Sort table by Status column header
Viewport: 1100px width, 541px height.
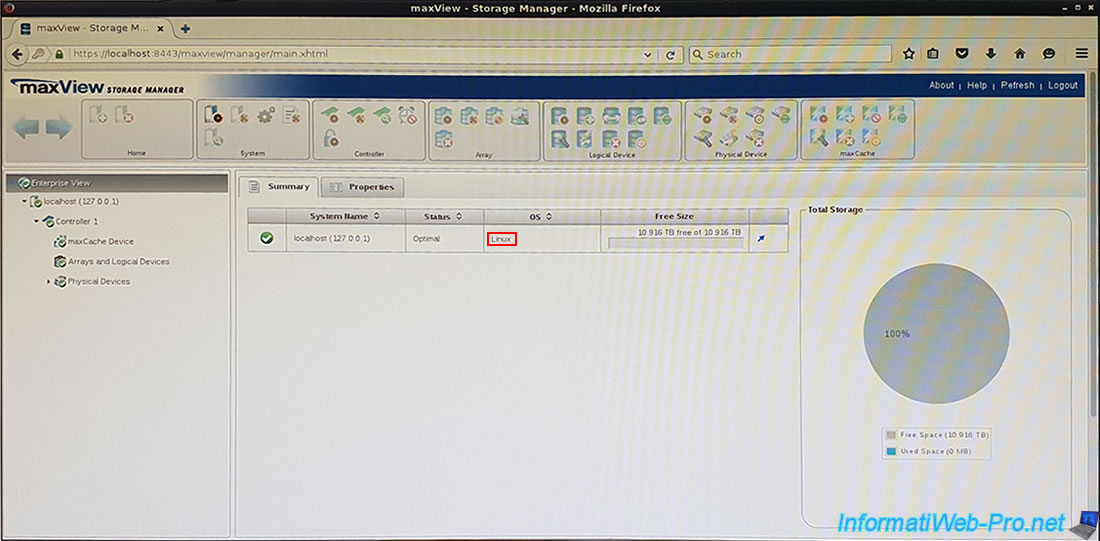pos(443,216)
